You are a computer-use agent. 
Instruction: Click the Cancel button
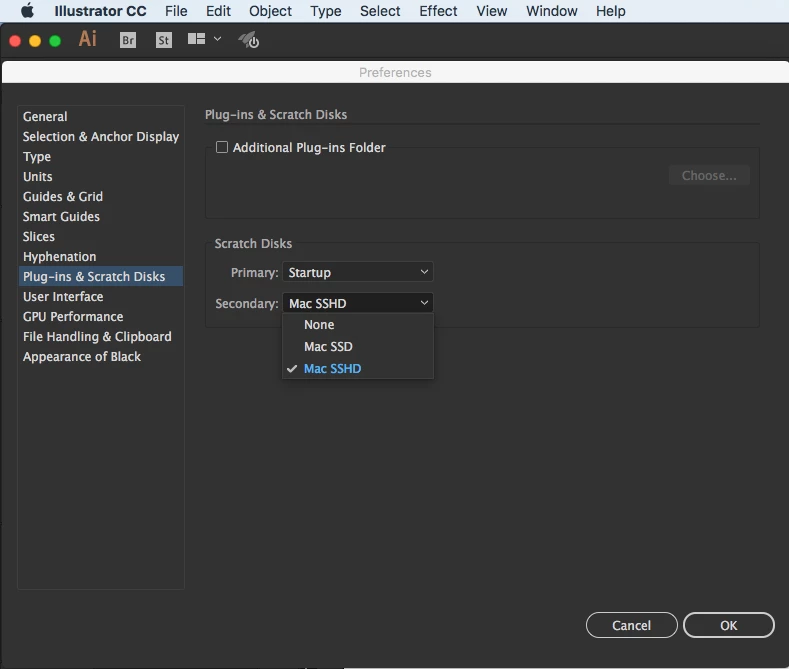coord(632,625)
